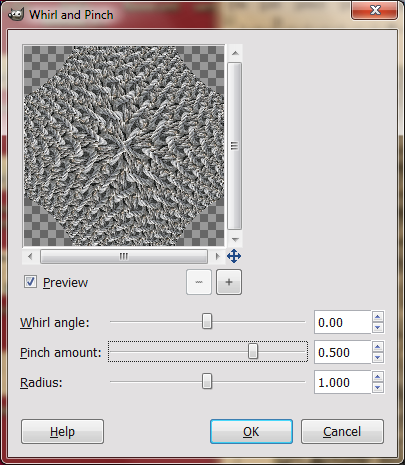Zoom in the preview with plus button

point(229,282)
